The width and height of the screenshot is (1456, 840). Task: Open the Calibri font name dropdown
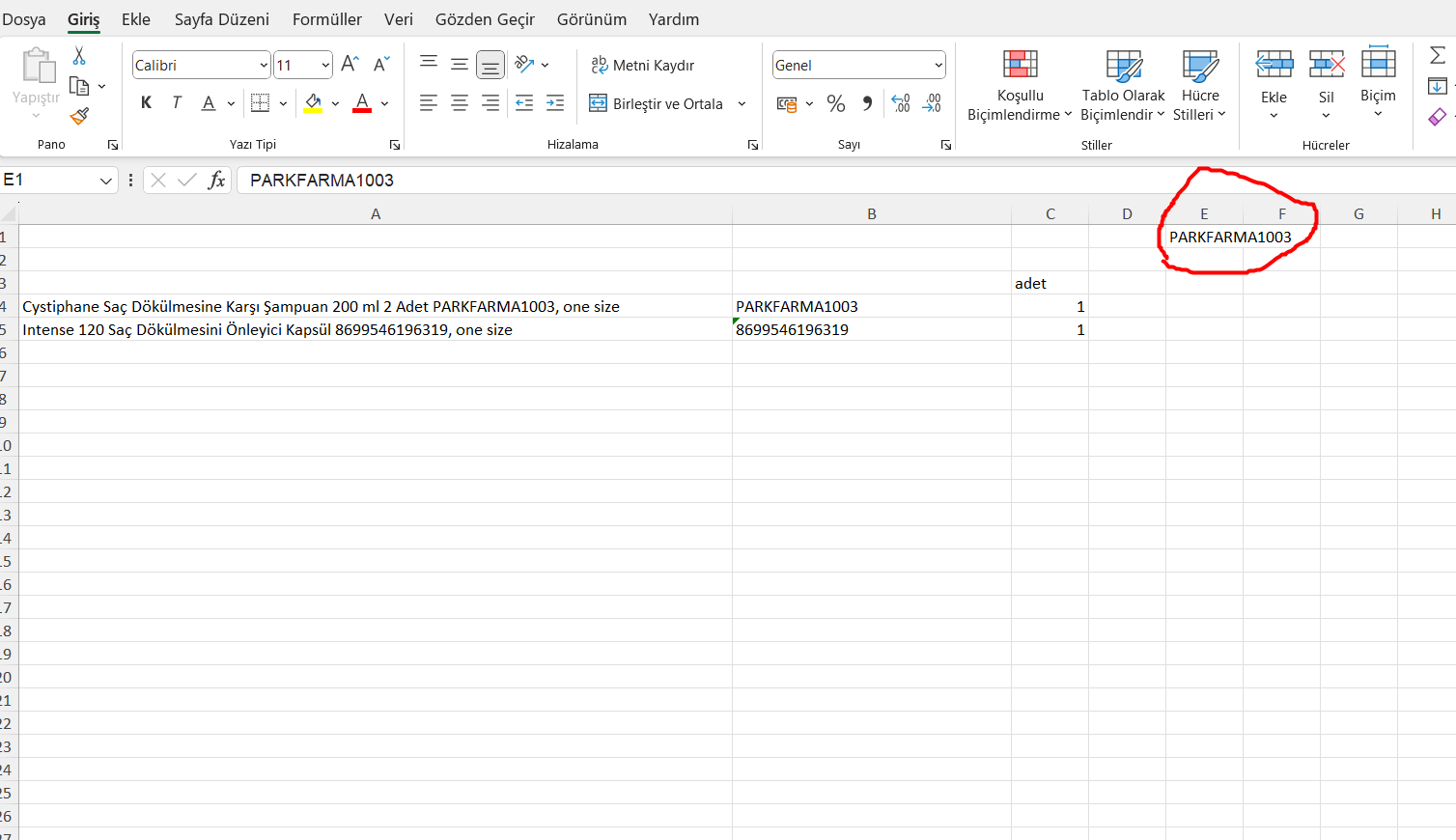(x=264, y=65)
